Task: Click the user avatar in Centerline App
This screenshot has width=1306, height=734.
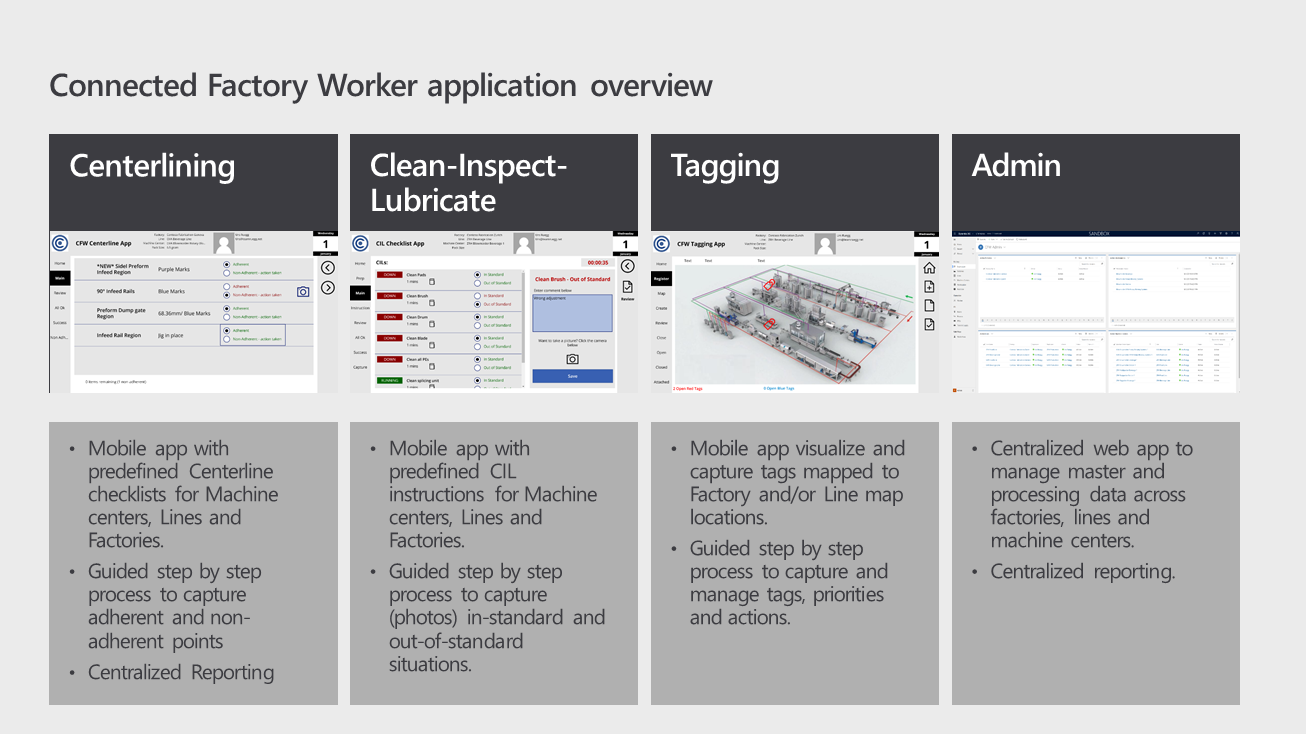Action: pos(223,244)
